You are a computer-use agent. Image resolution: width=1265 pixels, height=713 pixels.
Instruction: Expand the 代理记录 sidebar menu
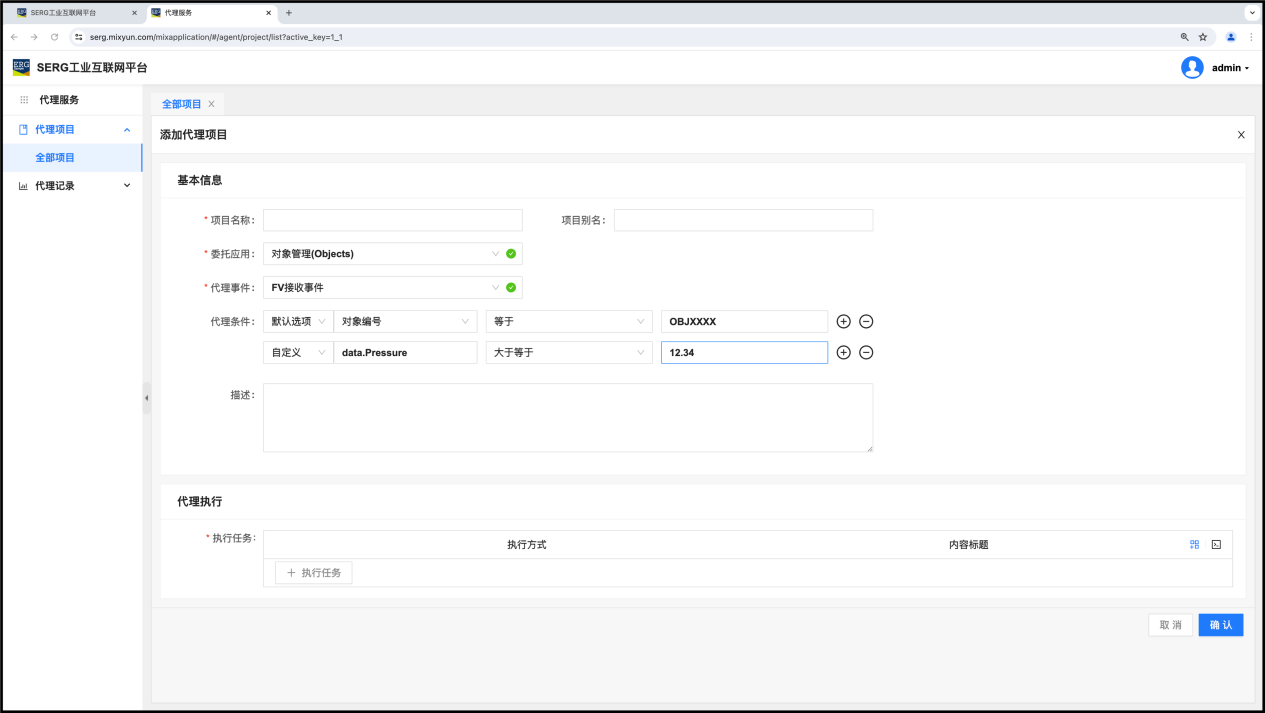click(x=76, y=185)
